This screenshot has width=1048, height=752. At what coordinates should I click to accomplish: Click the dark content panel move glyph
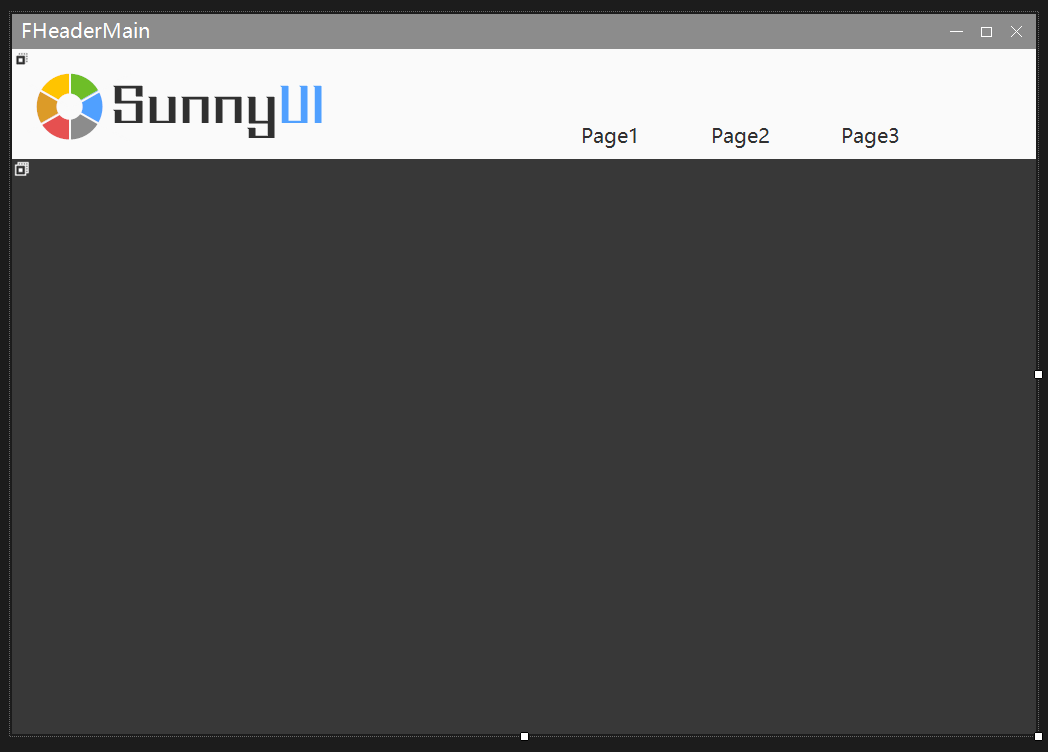click(21, 169)
